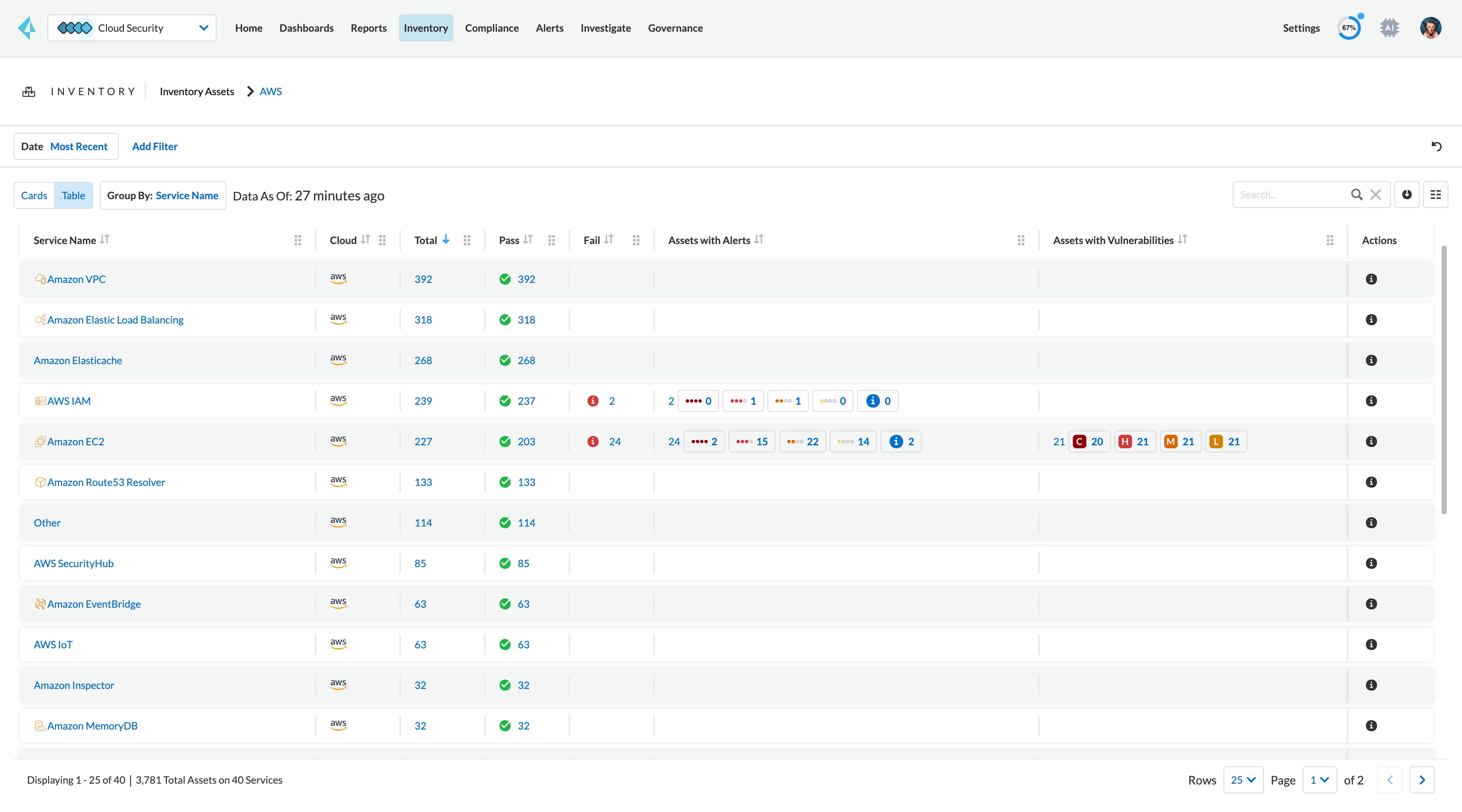
Task: Open the download/export icon near search
Action: (1407, 195)
